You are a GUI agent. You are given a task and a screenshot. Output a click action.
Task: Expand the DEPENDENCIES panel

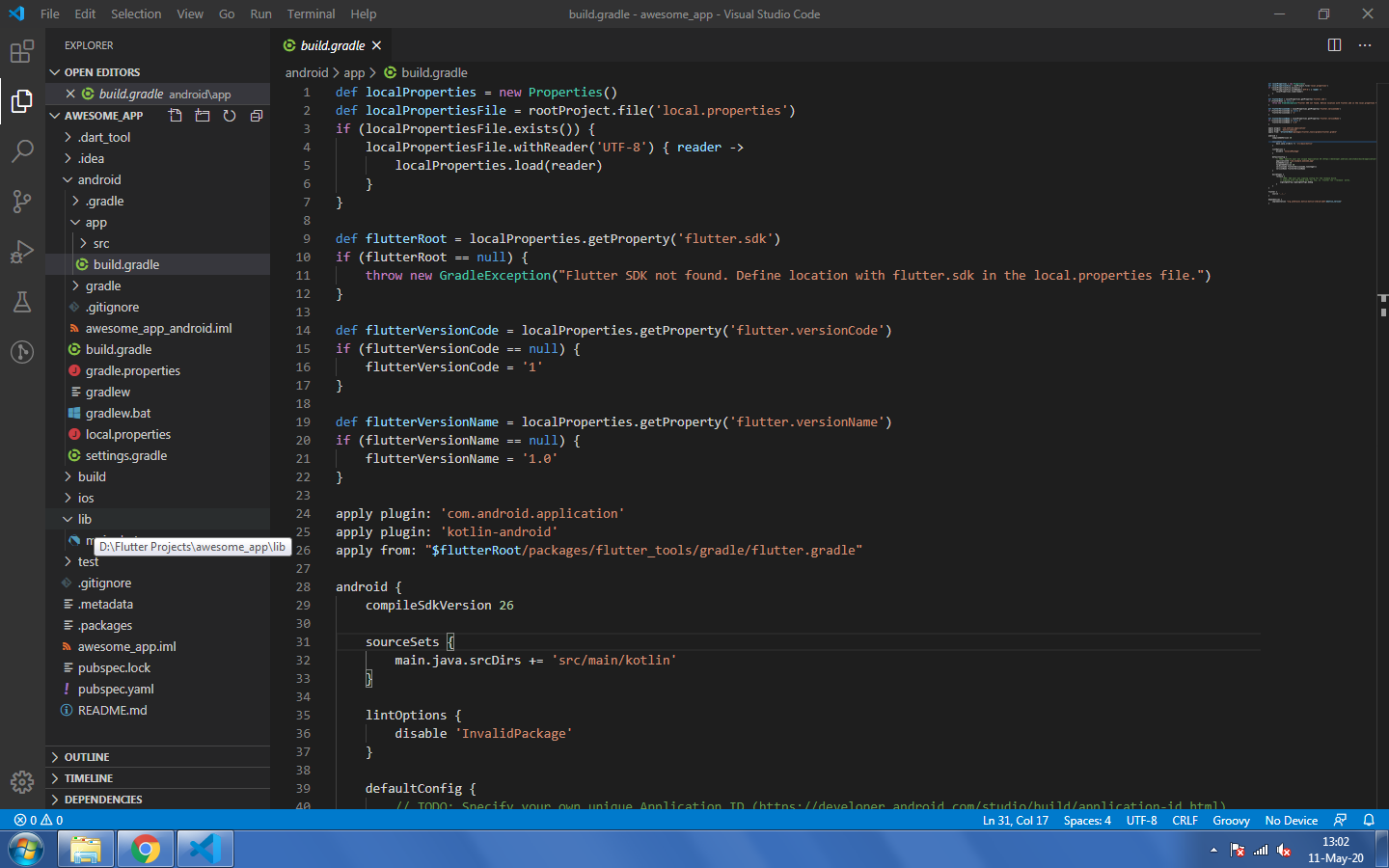pos(158,800)
